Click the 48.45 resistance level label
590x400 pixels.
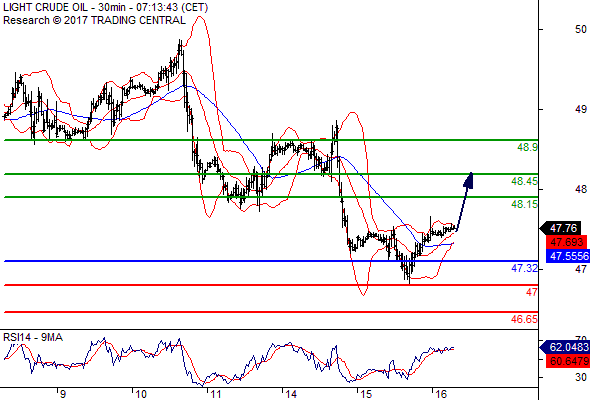[524, 181]
